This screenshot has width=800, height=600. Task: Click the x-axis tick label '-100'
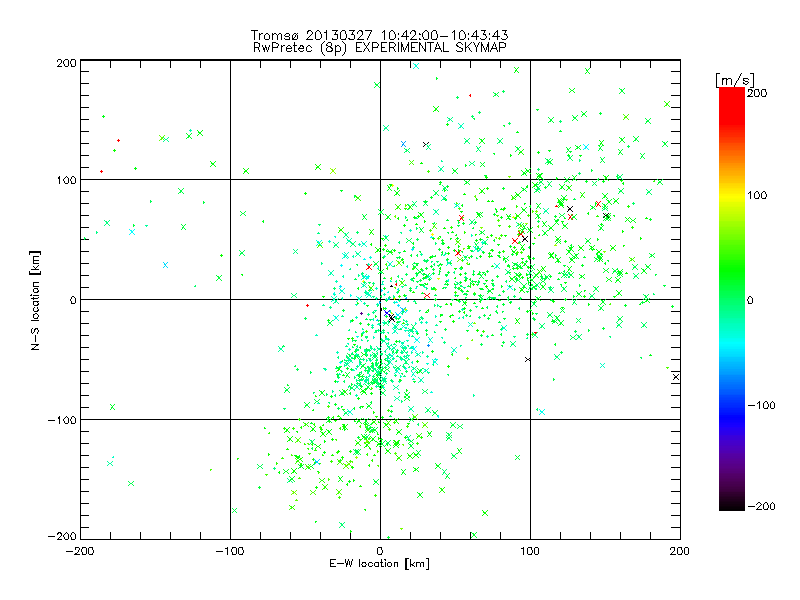230,551
